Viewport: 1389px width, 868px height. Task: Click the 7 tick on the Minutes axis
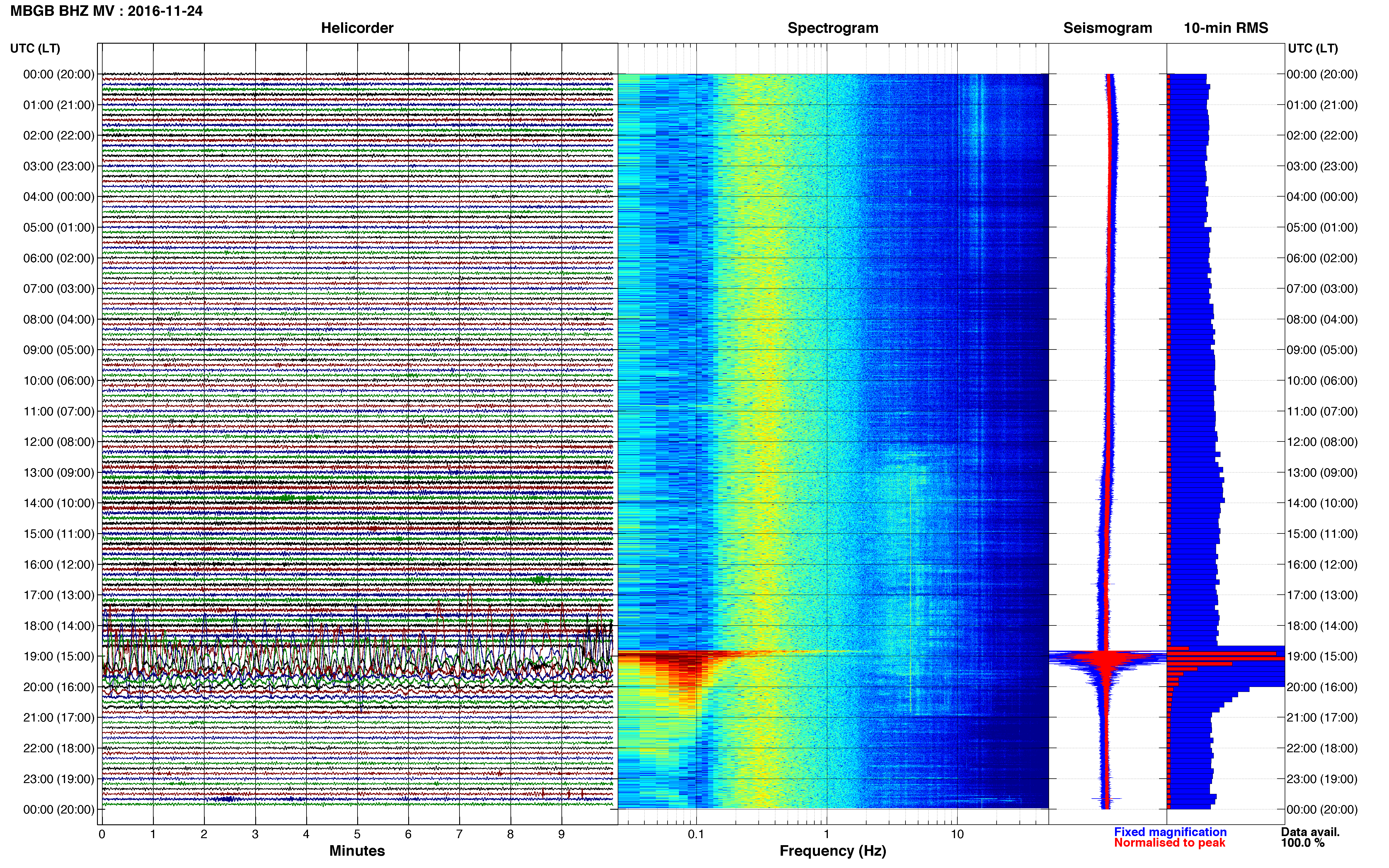(x=459, y=834)
